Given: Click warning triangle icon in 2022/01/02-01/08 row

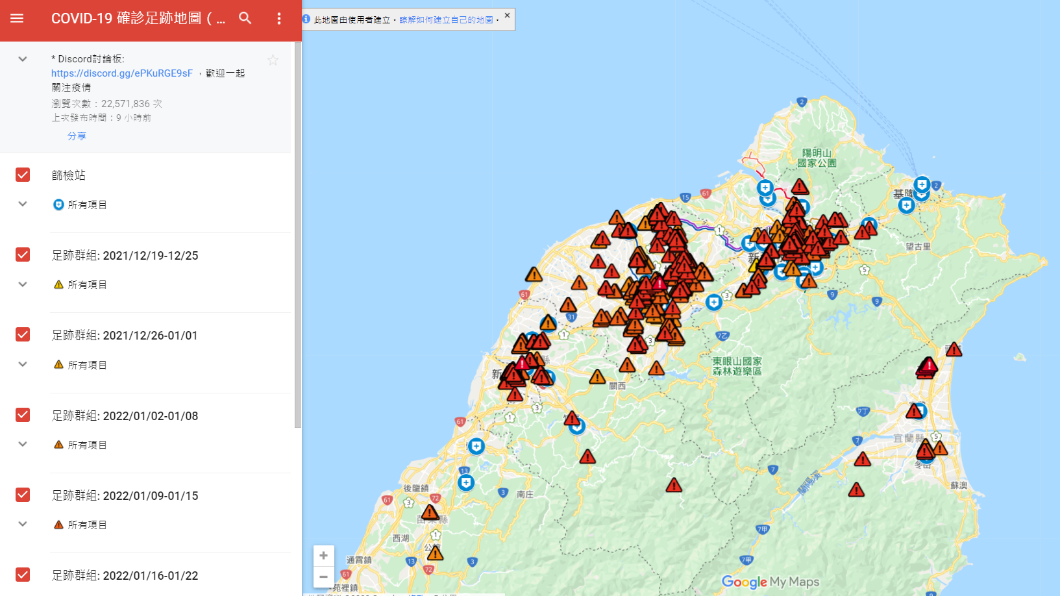Looking at the screenshot, I should (58, 444).
